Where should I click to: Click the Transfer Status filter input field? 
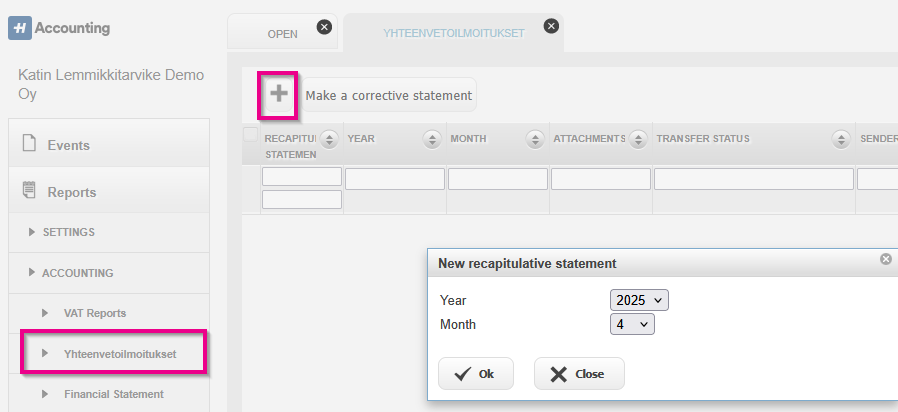(754, 179)
